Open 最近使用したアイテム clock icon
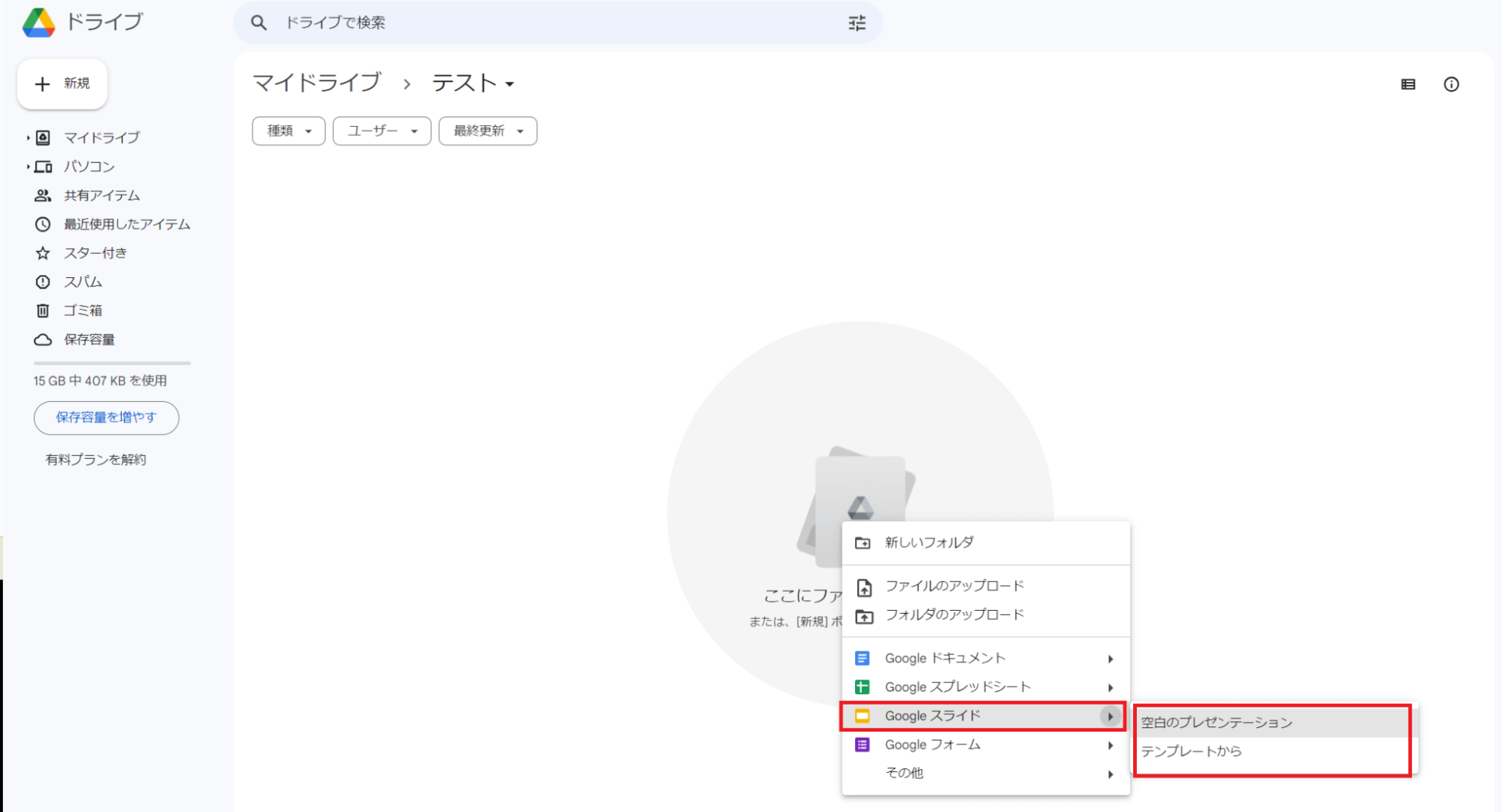Image resolution: width=1502 pixels, height=812 pixels. point(43,224)
